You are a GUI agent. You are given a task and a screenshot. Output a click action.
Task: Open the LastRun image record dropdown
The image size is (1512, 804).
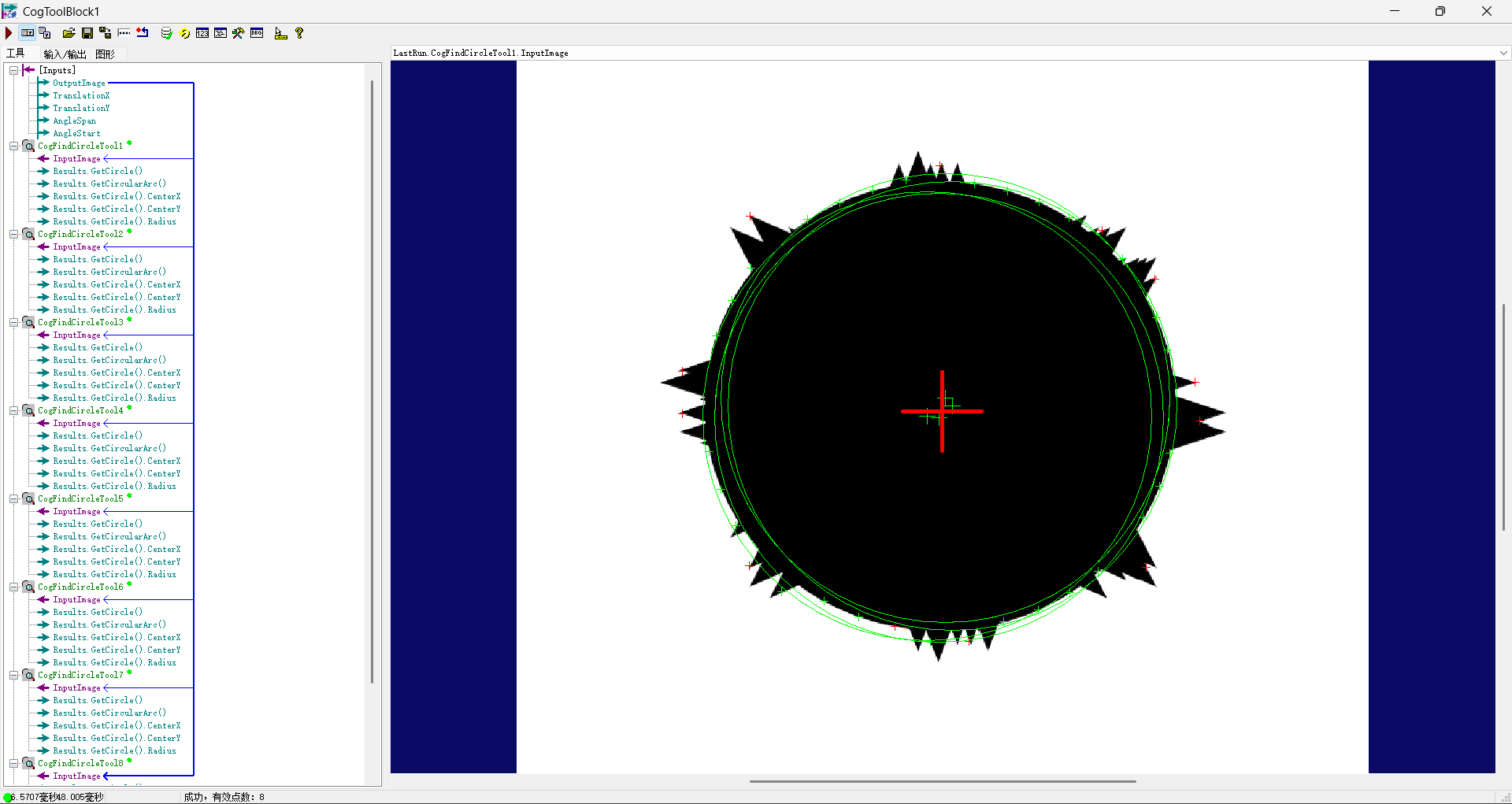pyautogui.click(x=1503, y=53)
